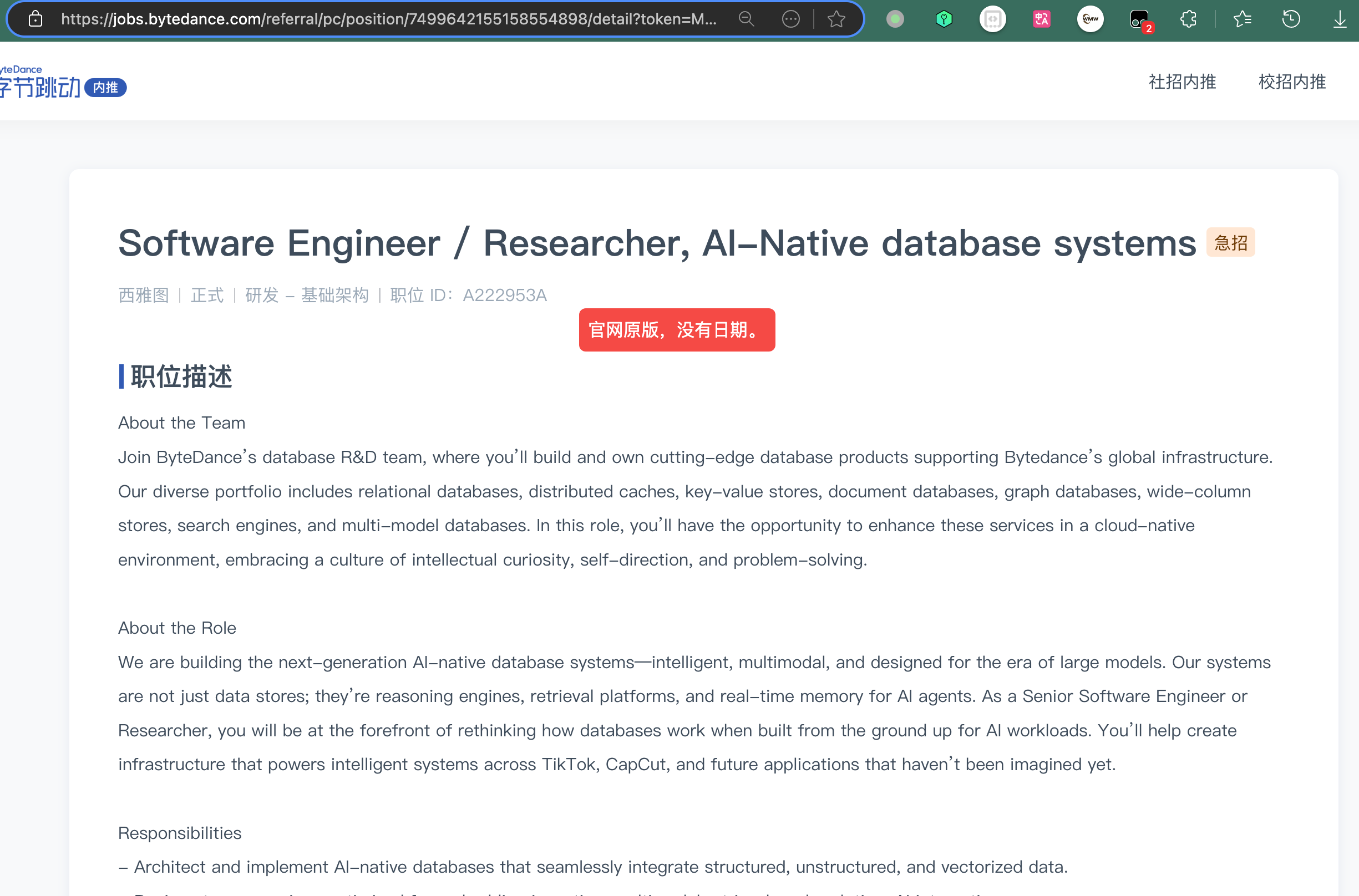Click the ByteDance 字节跳动 logo
The image size is (1359, 896).
[x=40, y=82]
